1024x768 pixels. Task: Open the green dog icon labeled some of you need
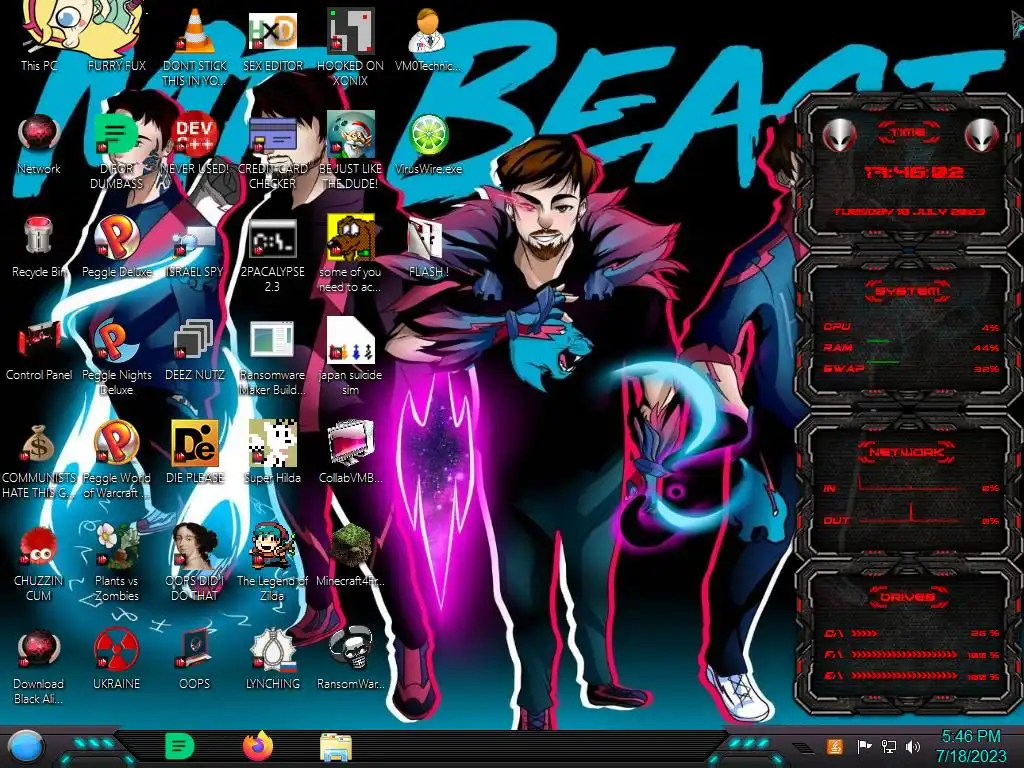coord(351,253)
